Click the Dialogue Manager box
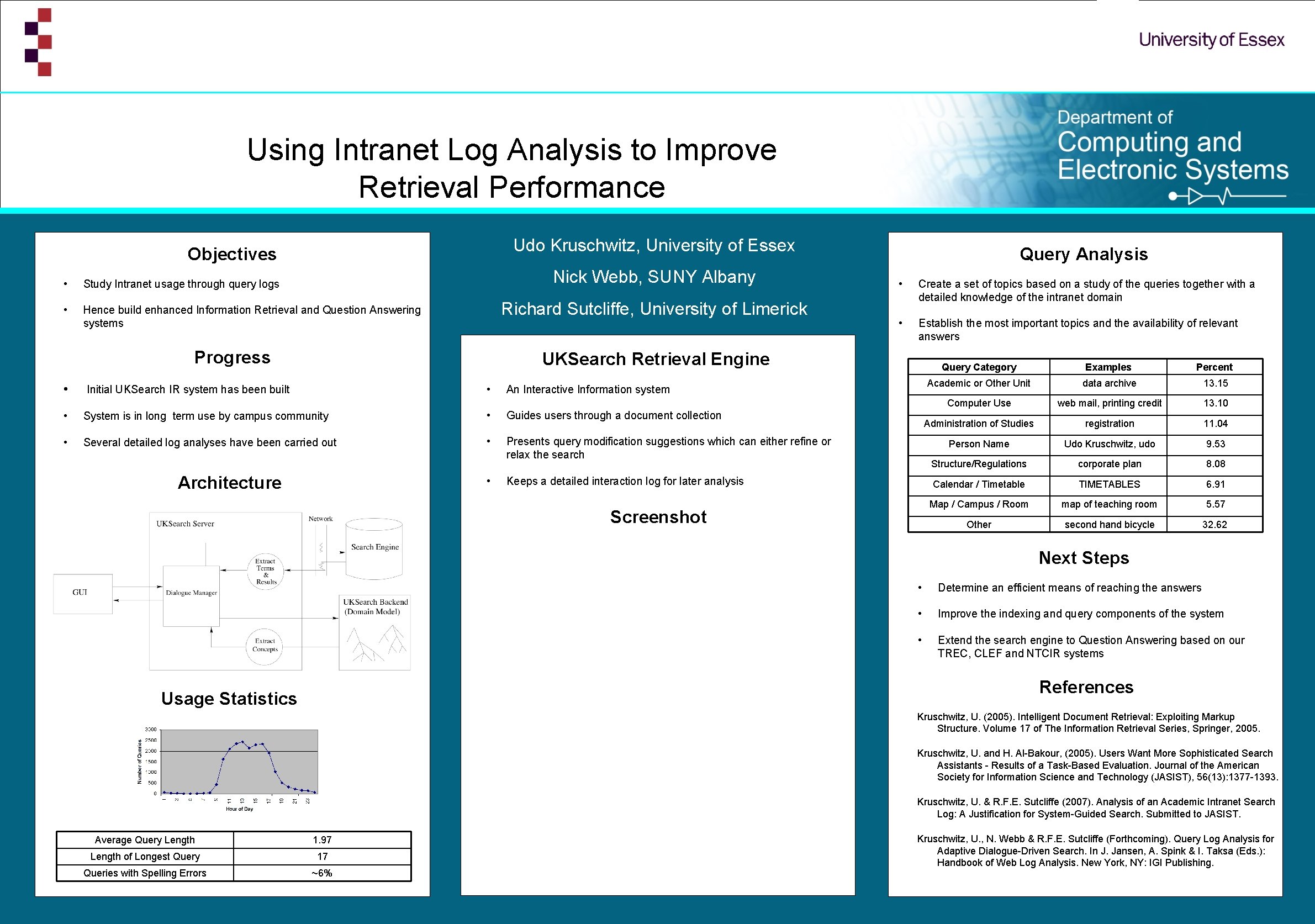The height and width of the screenshot is (924, 1315). click(x=191, y=596)
